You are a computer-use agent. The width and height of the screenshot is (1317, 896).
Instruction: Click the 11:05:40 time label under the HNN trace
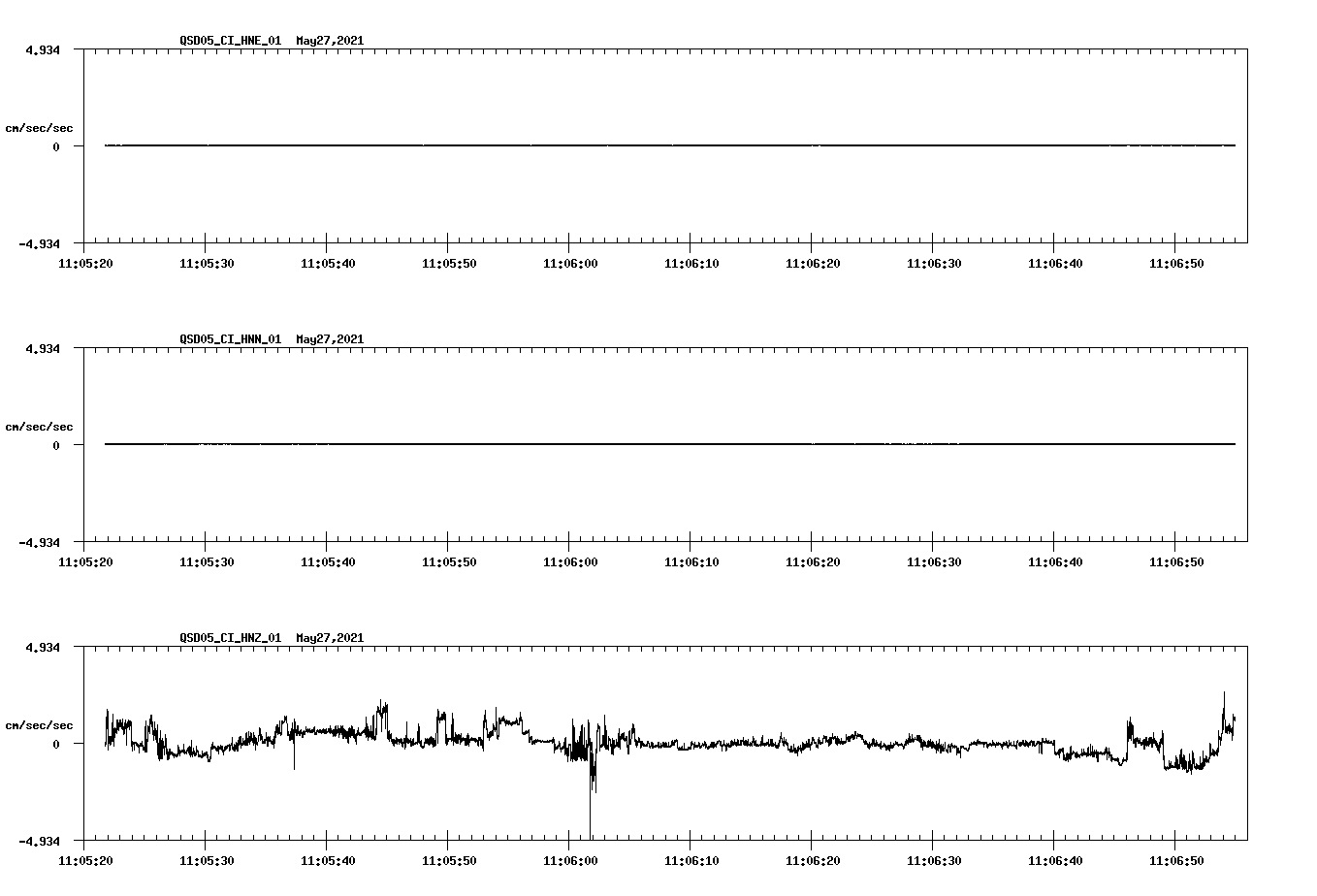click(x=328, y=560)
